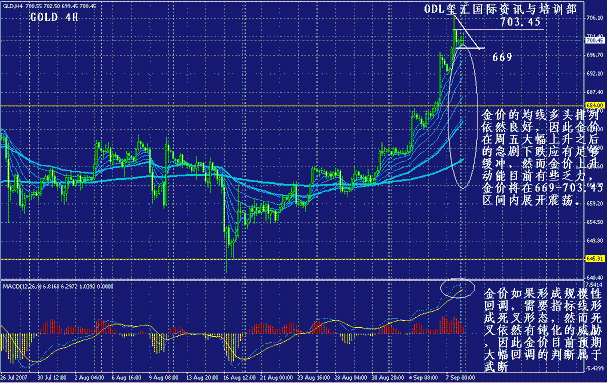Click the 9 Aug 08:00 date label
This screenshot has width=608, height=383.
point(163,378)
